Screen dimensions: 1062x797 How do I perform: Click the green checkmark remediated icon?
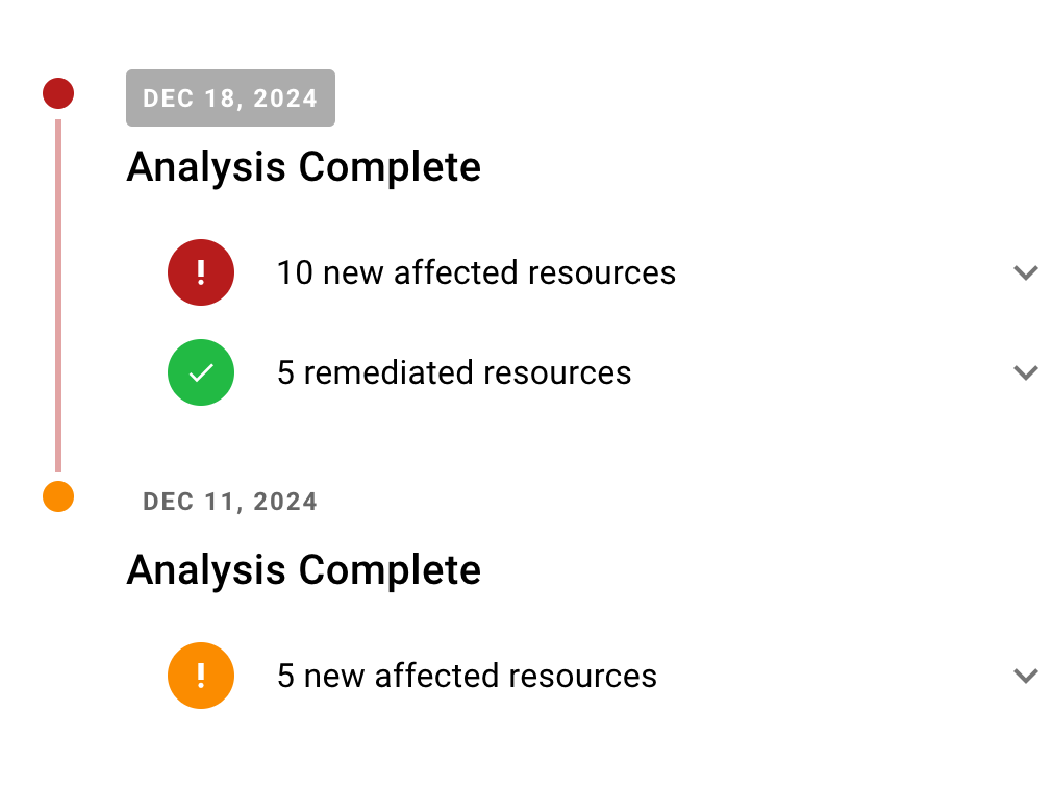tap(201, 372)
